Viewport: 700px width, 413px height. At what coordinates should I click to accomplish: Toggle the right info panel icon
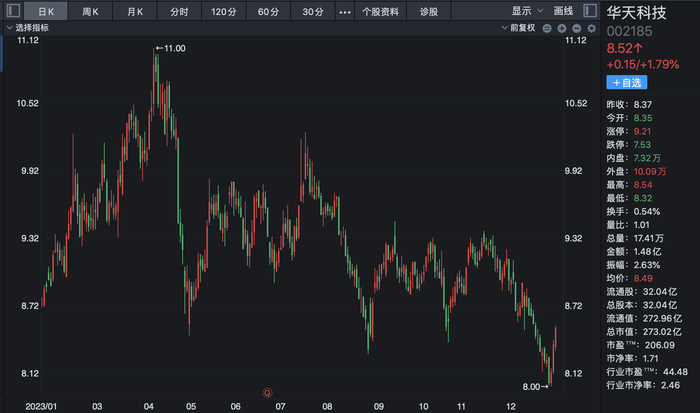tap(591, 11)
